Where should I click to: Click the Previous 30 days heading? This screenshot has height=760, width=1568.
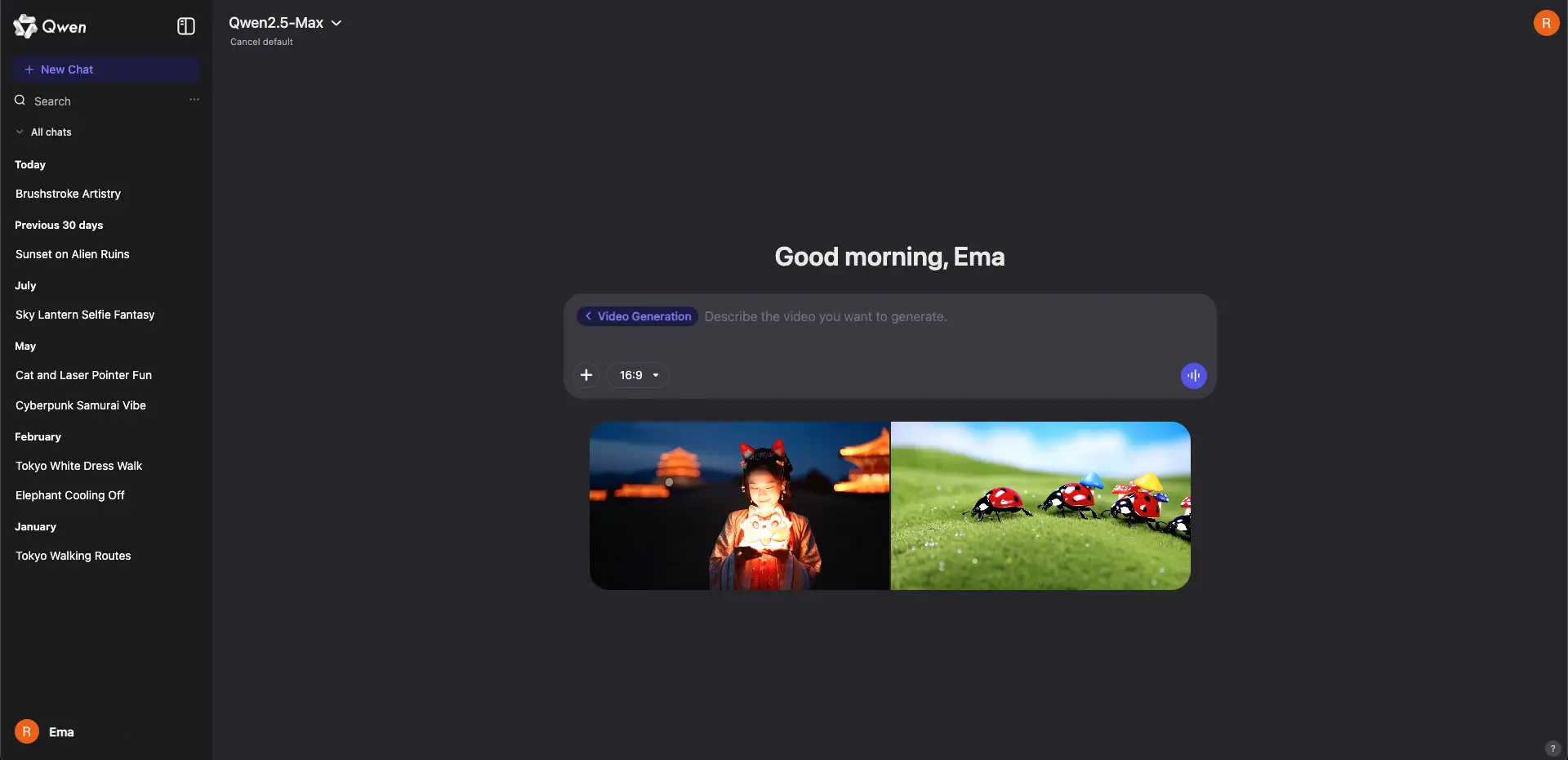coord(59,226)
